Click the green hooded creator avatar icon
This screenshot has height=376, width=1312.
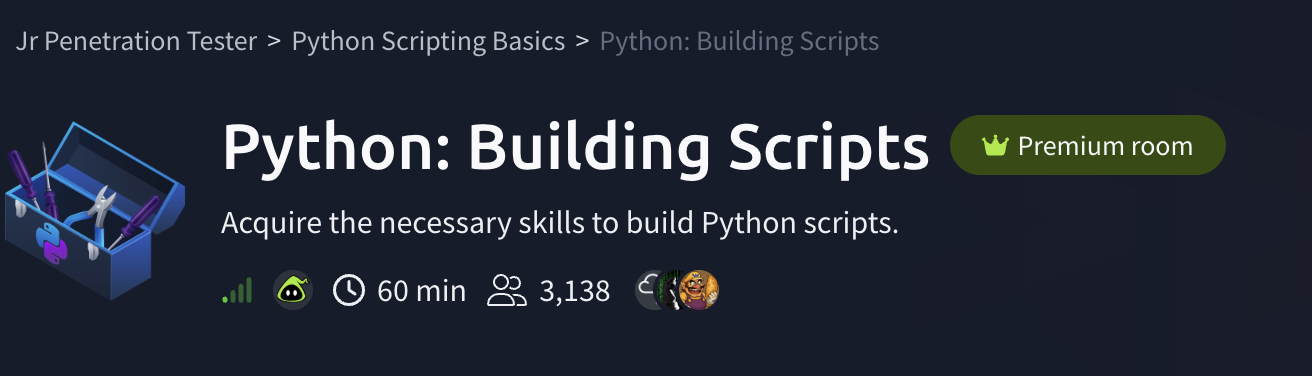pyautogui.click(x=293, y=291)
